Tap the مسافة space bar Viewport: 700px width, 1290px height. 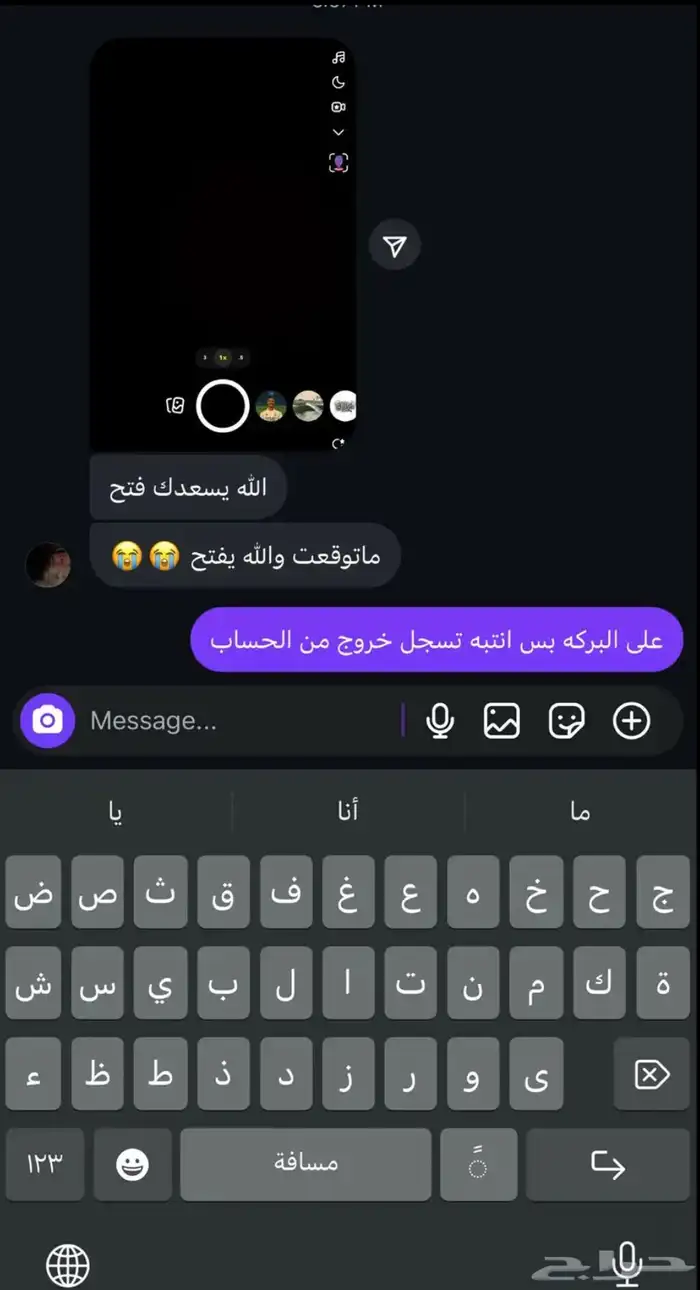306,1165
